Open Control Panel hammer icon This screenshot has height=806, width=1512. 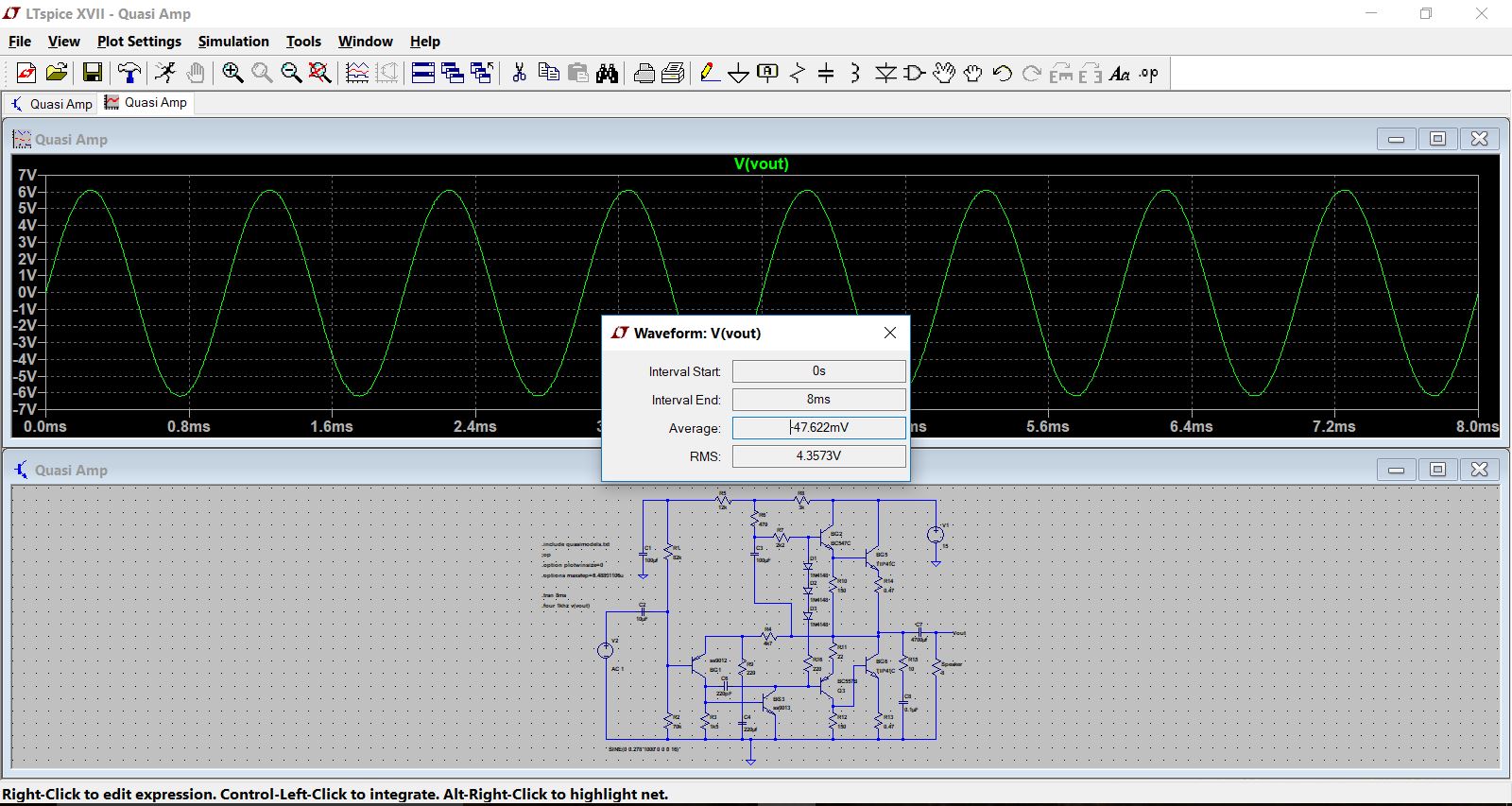coord(129,73)
